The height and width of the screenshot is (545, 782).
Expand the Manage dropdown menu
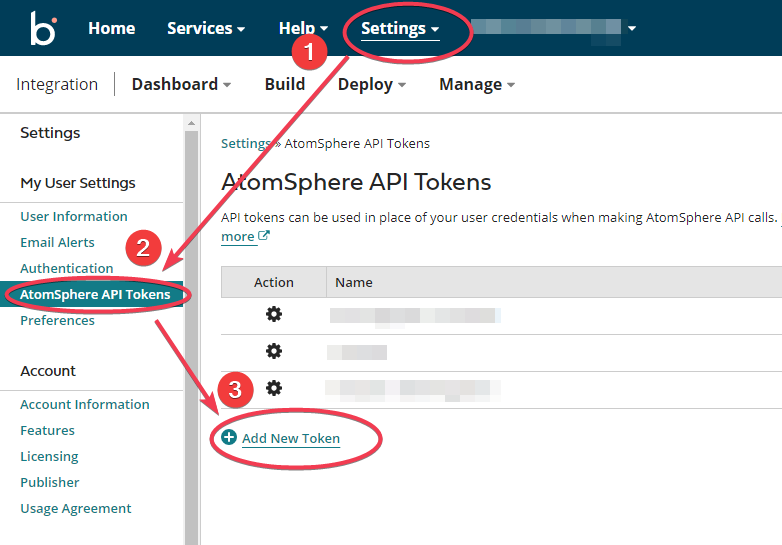pos(477,85)
